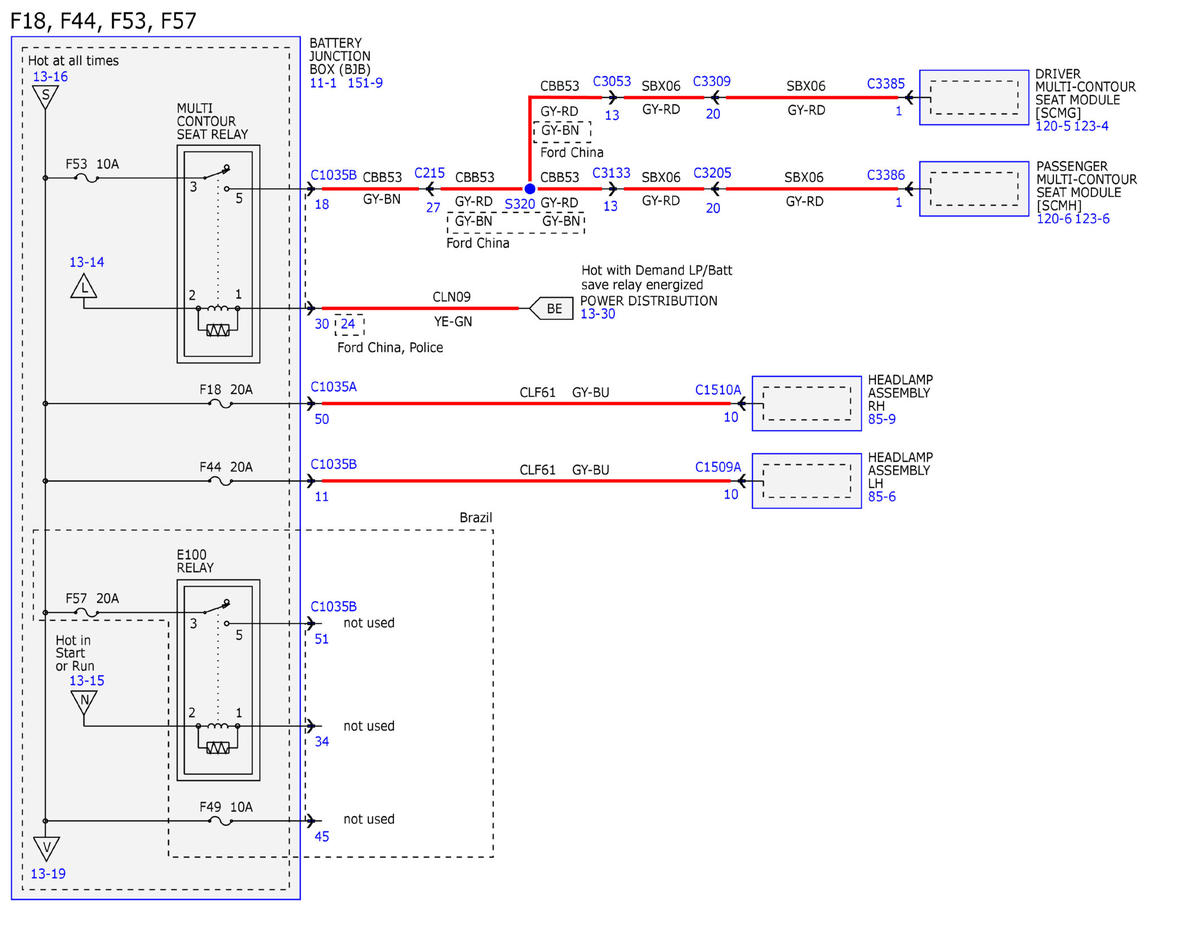
Task: Click the L triangle symbol
Action: coord(84,287)
